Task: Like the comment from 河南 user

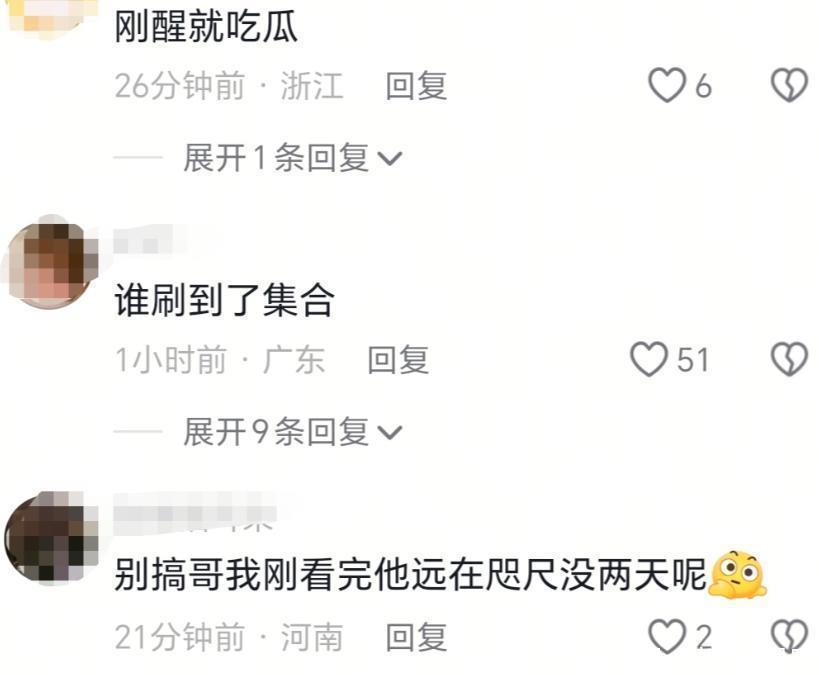Action: pyautogui.click(x=666, y=636)
